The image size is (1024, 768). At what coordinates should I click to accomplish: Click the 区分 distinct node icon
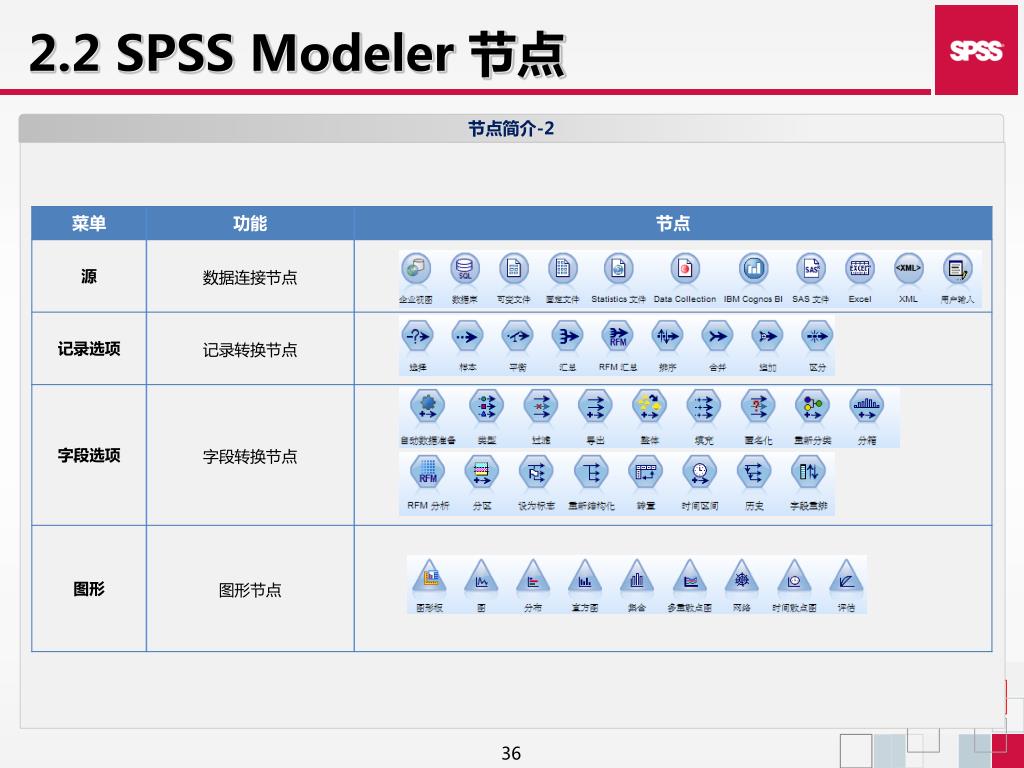coord(818,337)
